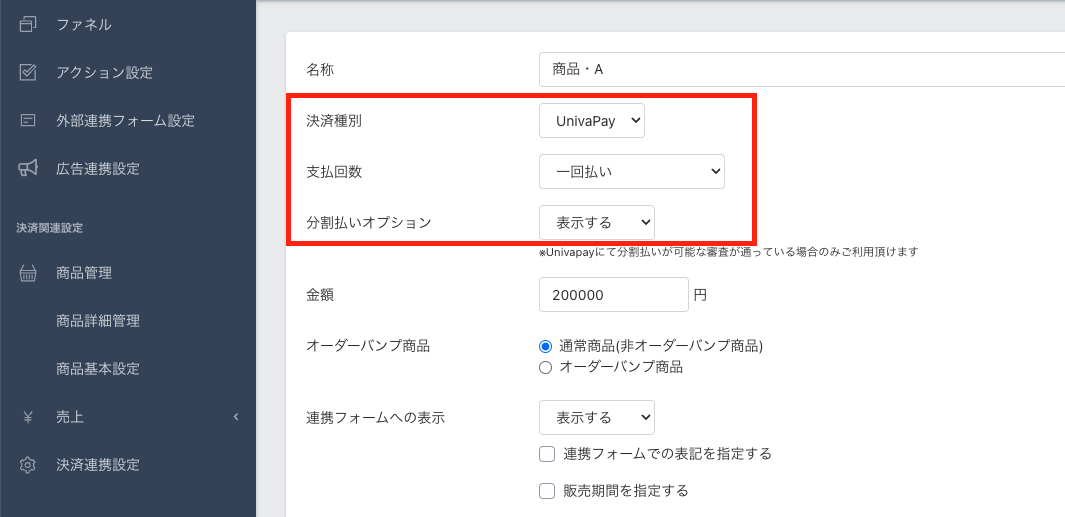Collapse 売上 menu using chevron arrow

(236, 417)
